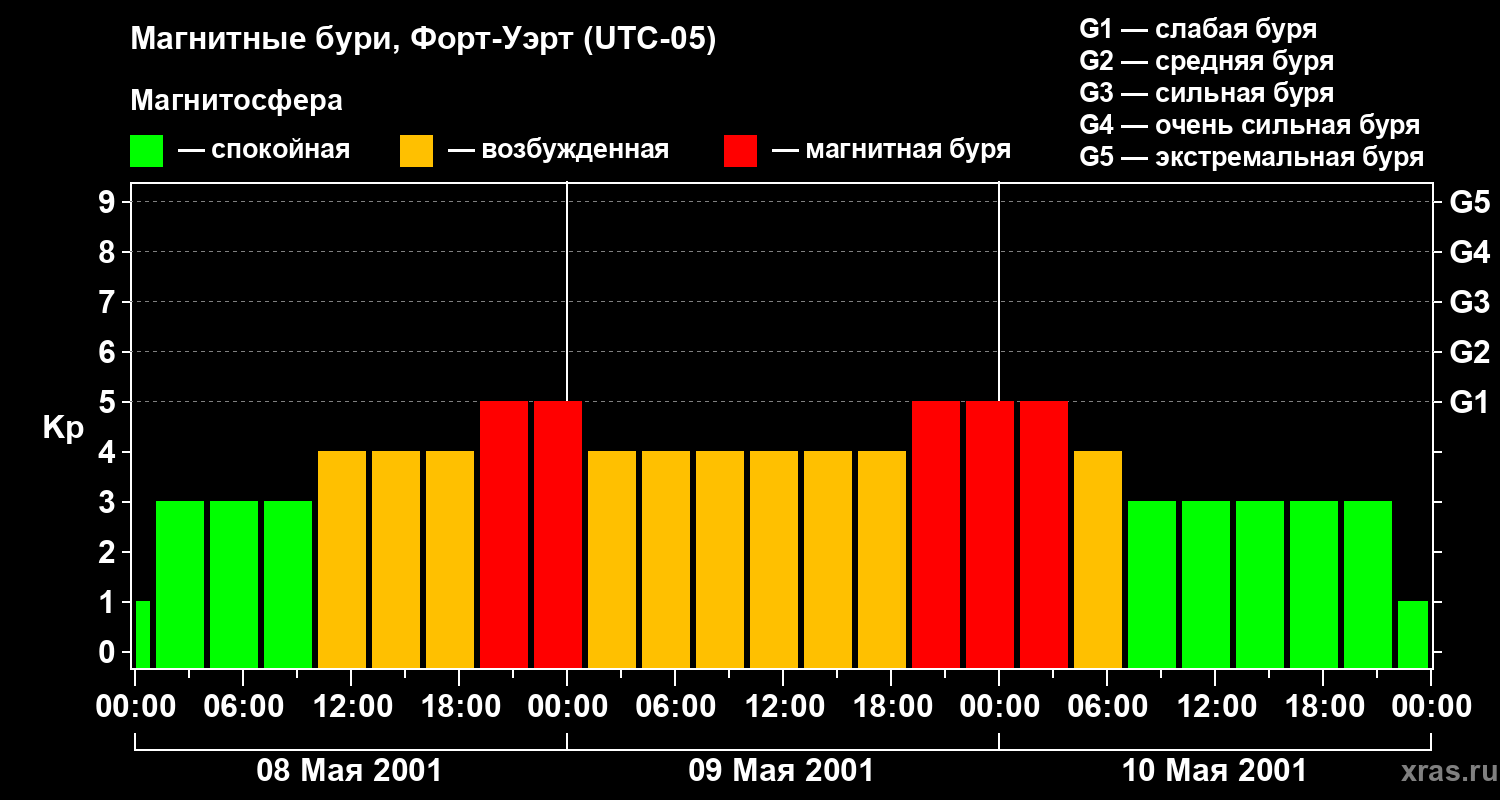Pick the green bar for 16:00–19:00 on 10 Мая
1500x800 pixels.
pyautogui.click(x=1314, y=585)
